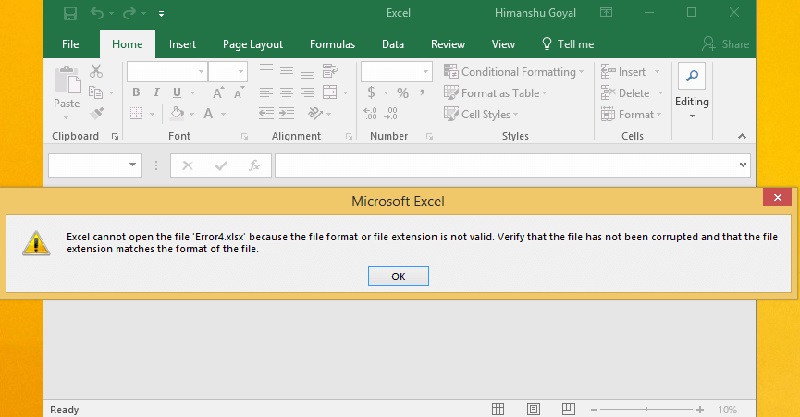Click the Comma Style icon

[x=422, y=92]
